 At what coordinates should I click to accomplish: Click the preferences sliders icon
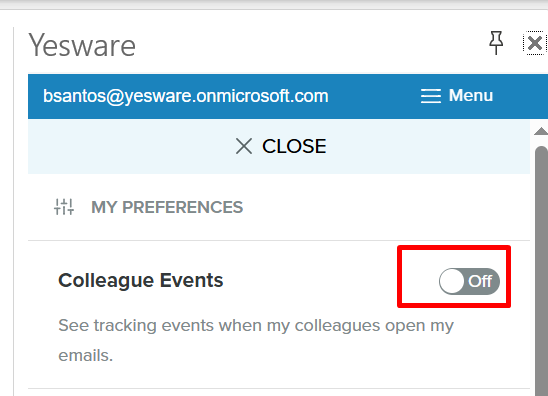click(64, 207)
